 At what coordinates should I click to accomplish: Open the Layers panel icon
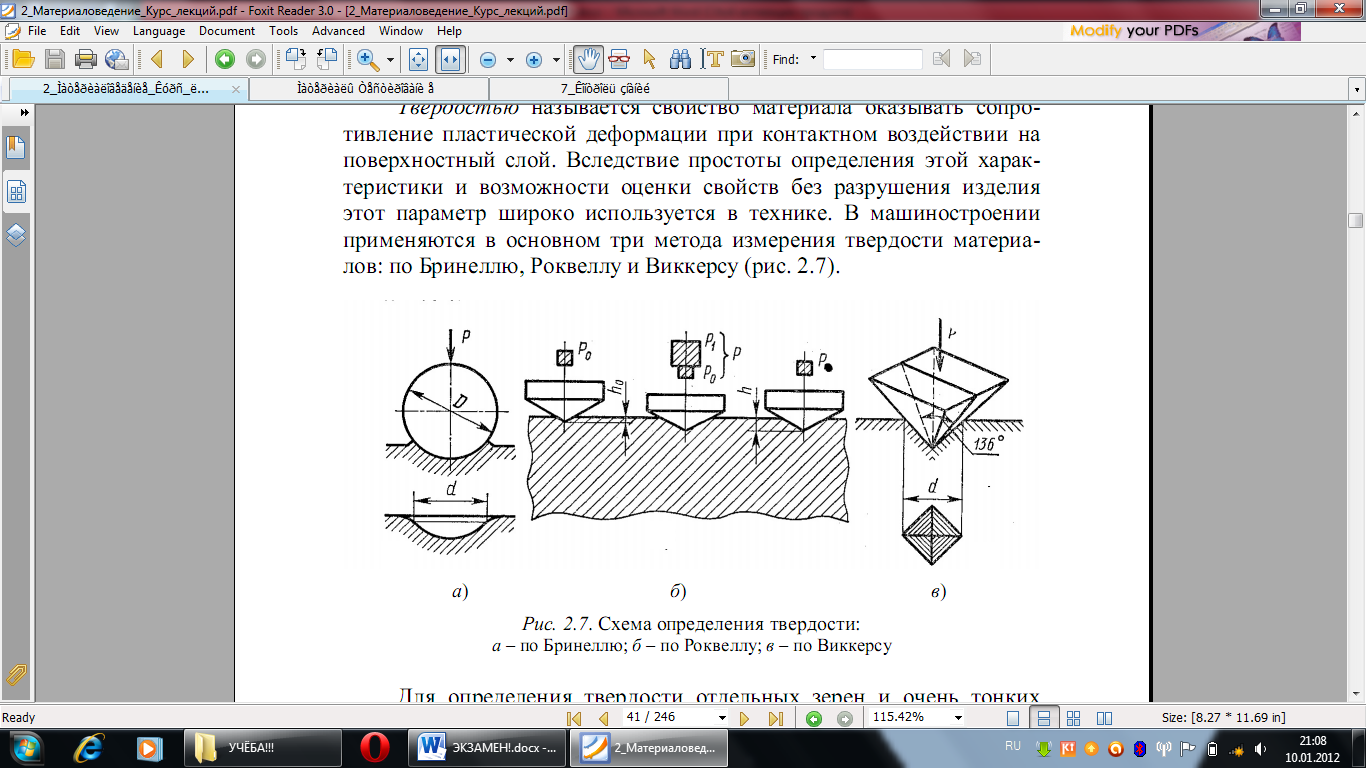16,235
